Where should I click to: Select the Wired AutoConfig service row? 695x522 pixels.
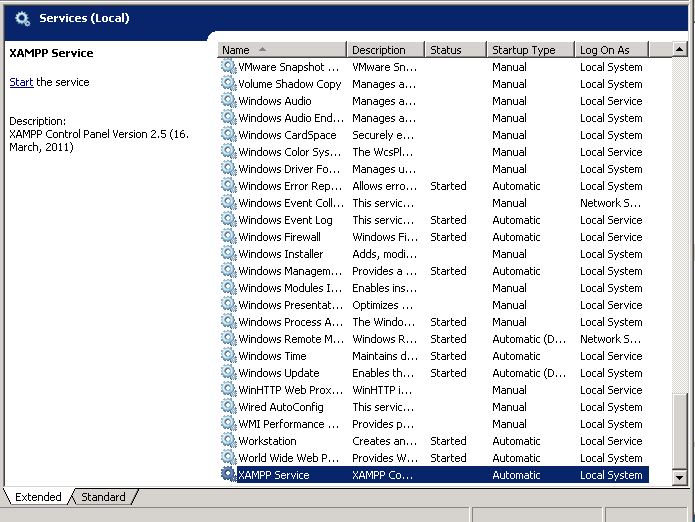[280, 407]
